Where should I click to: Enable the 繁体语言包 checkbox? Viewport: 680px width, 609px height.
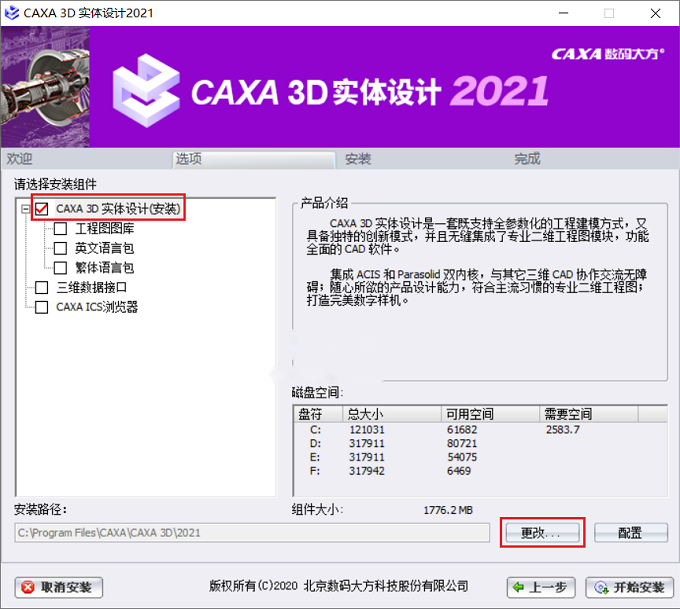pos(60,268)
